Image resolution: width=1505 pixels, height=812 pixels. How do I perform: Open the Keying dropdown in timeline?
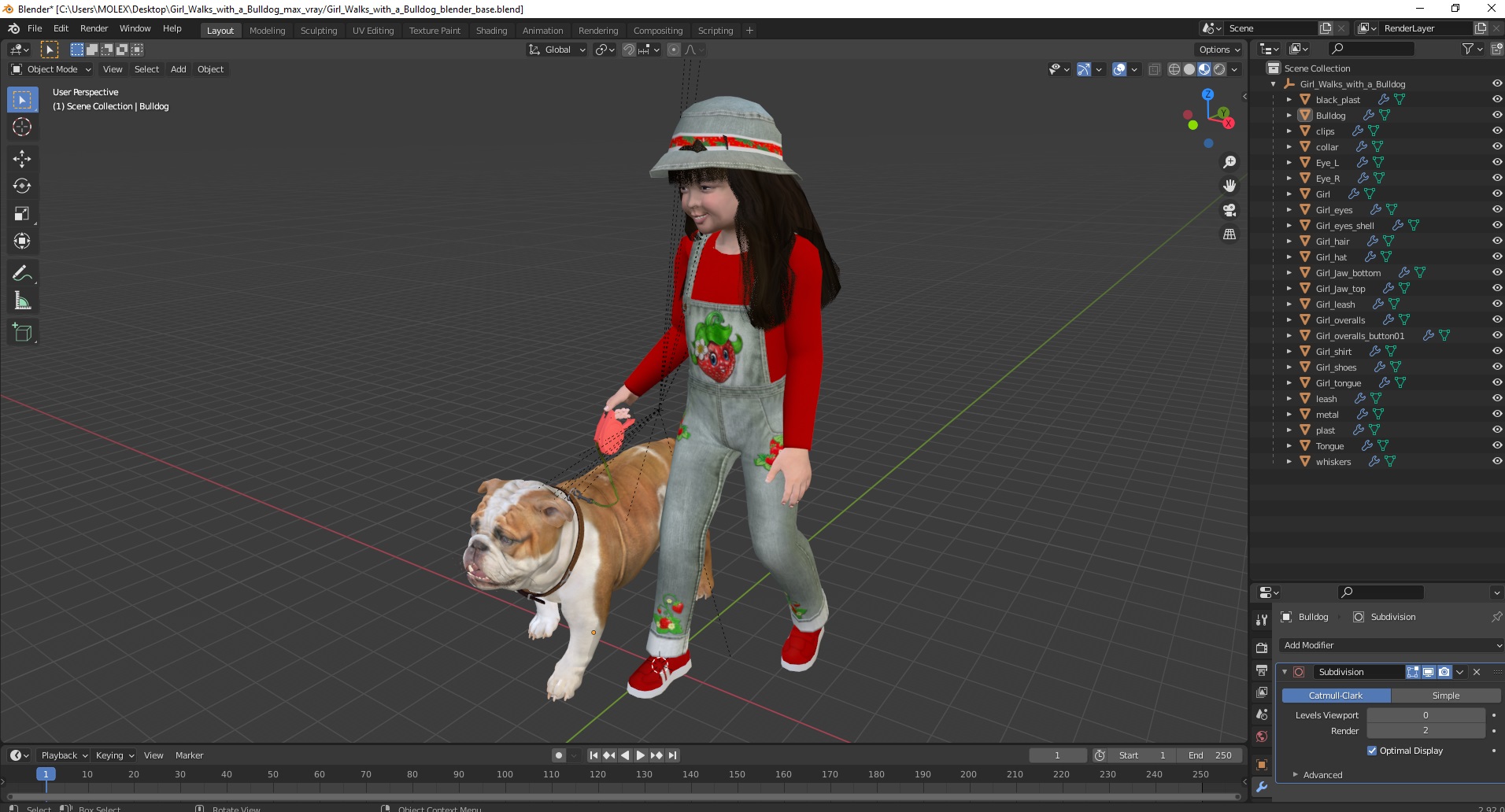coord(114,755)
